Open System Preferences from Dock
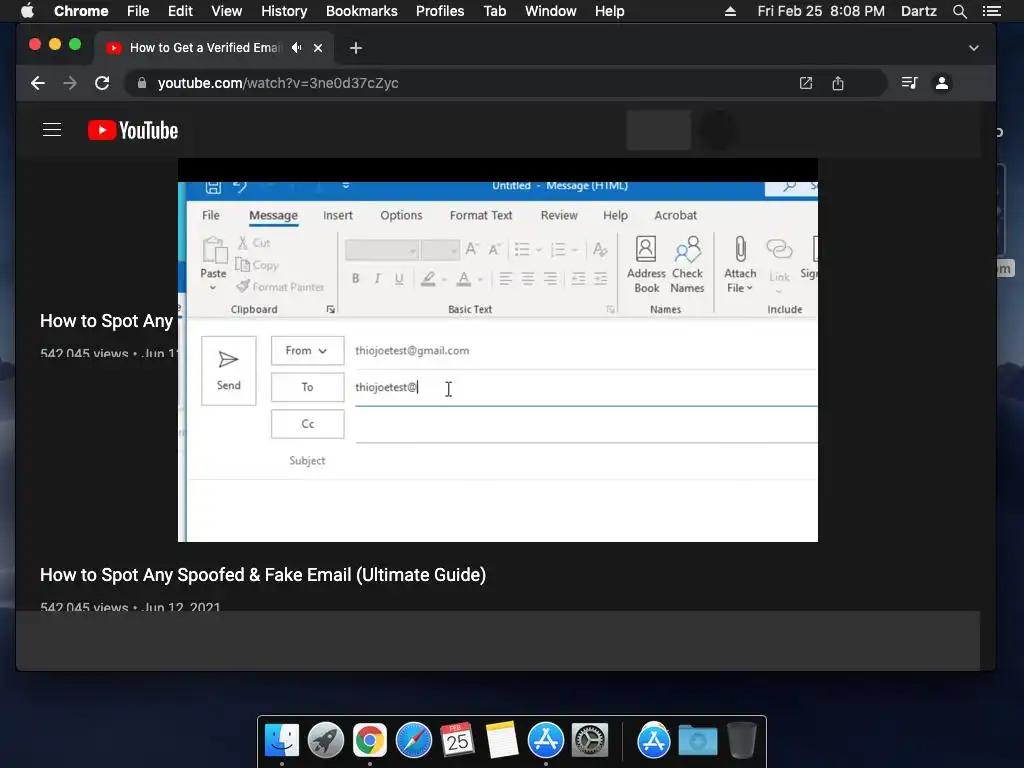 590,741
